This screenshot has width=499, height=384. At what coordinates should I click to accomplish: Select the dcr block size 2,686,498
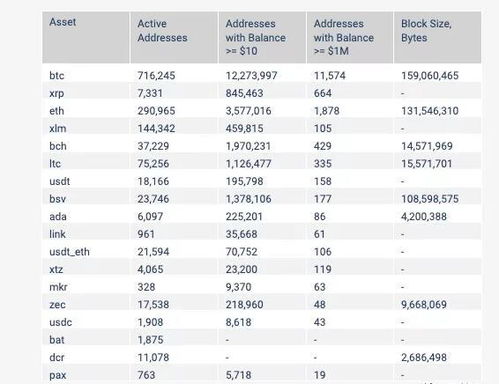tap(424, 357)
